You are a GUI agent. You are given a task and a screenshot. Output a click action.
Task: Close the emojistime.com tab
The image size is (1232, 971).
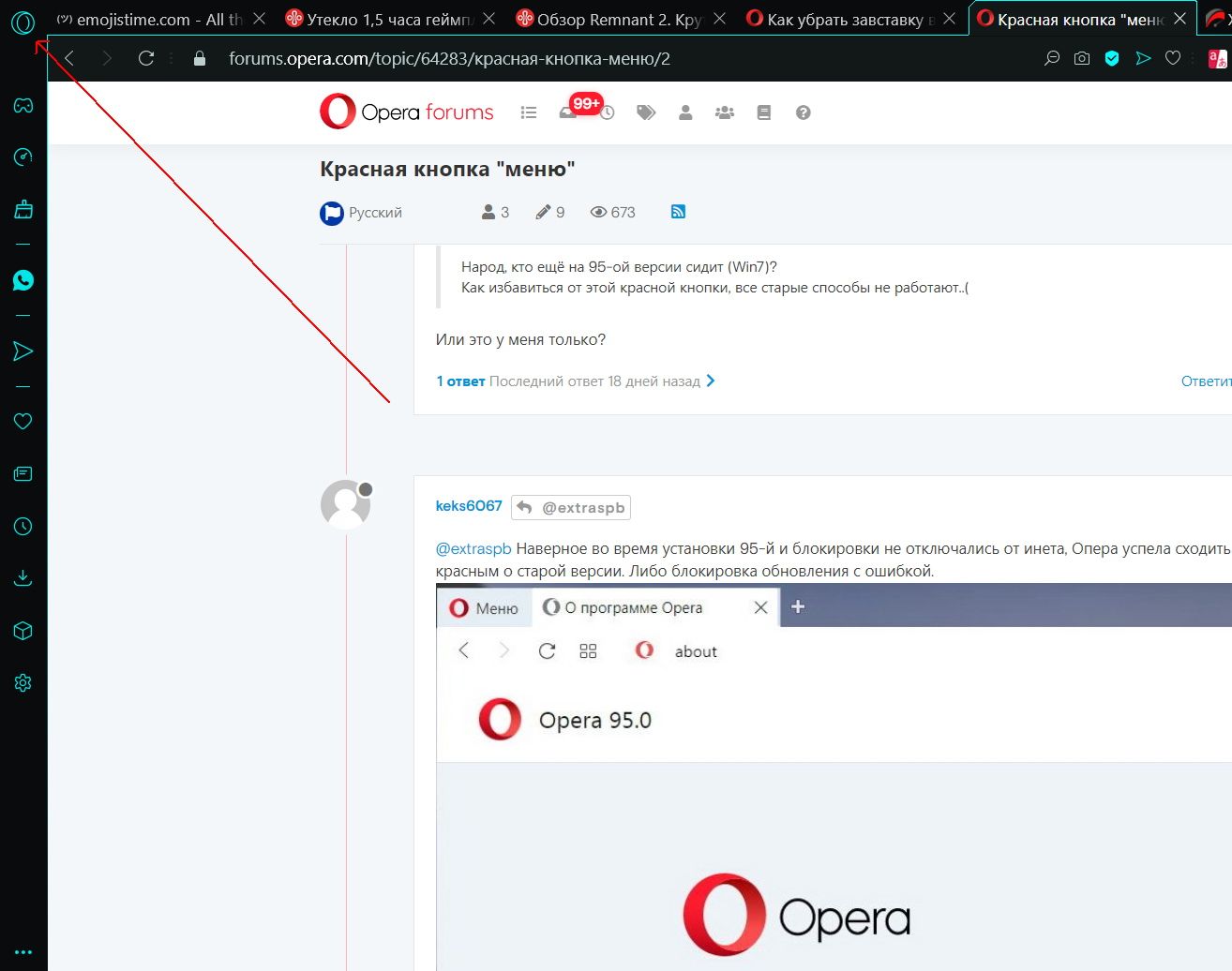pyautogui.click(x=260, y=19)
